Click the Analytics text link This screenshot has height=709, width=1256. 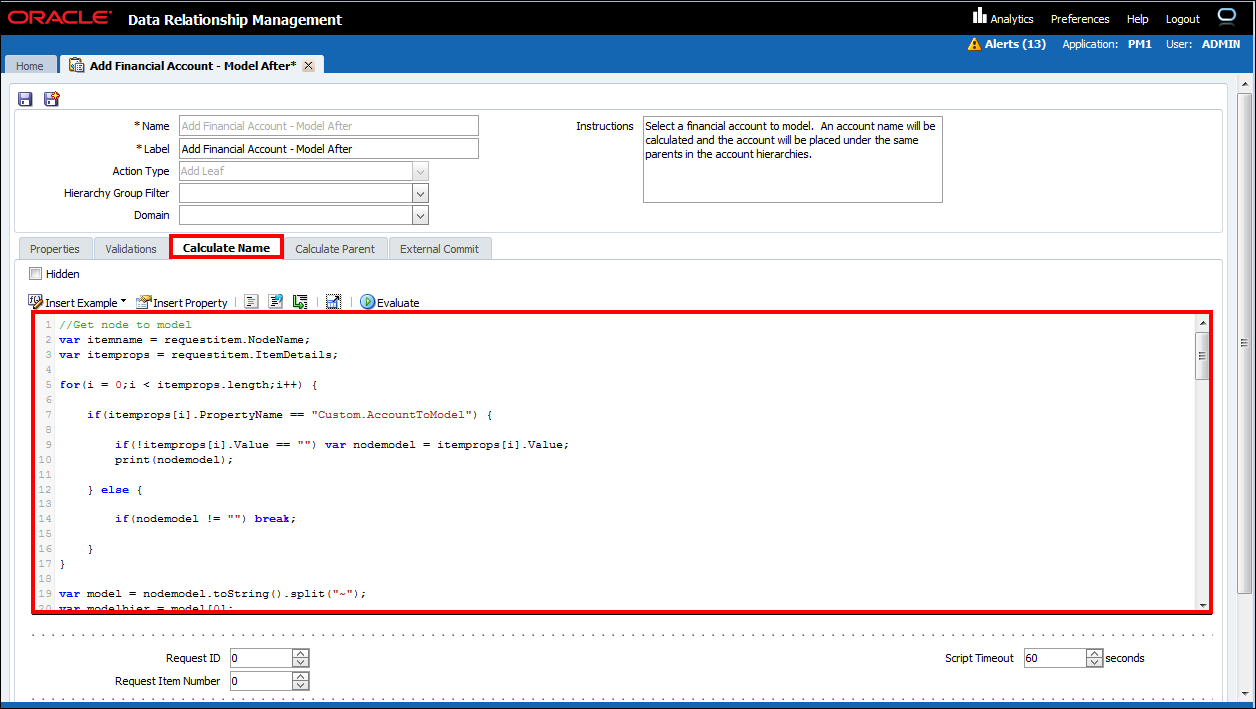[1012, 19]
